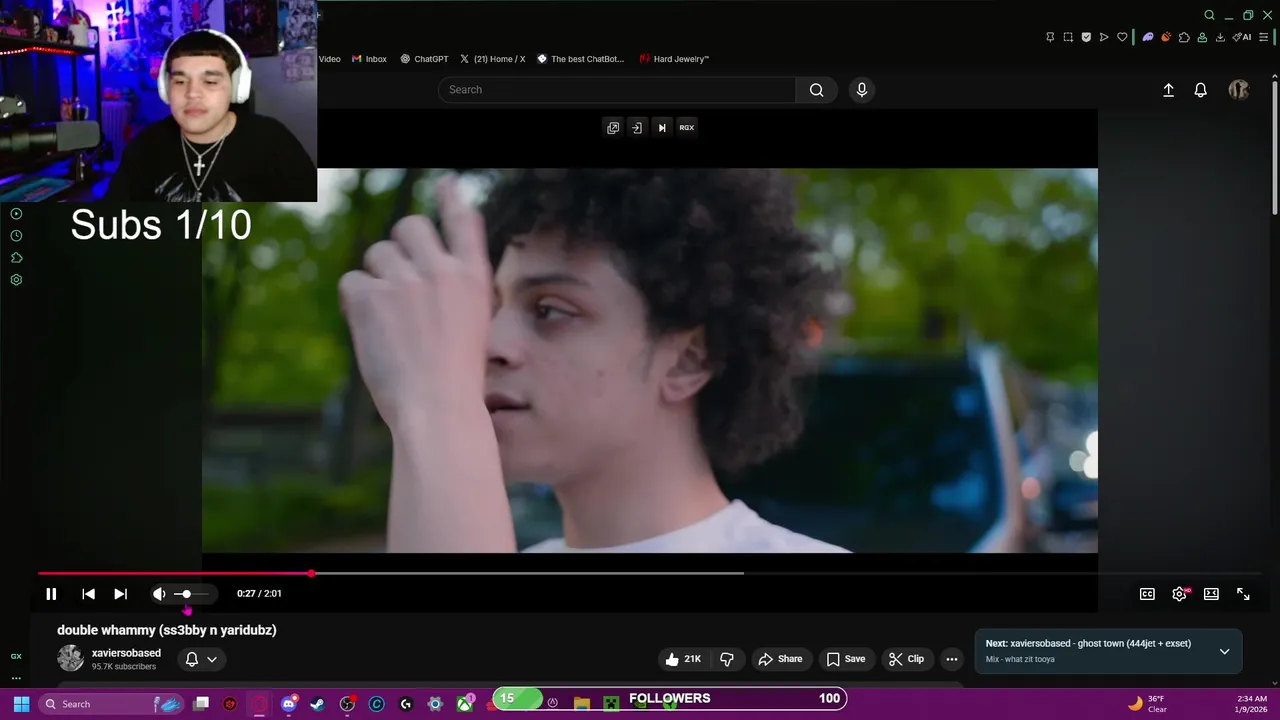Toggle closed captions (CC) on the player
Viewport: 1280px width, 720px height.
(x=1147, y=594)
